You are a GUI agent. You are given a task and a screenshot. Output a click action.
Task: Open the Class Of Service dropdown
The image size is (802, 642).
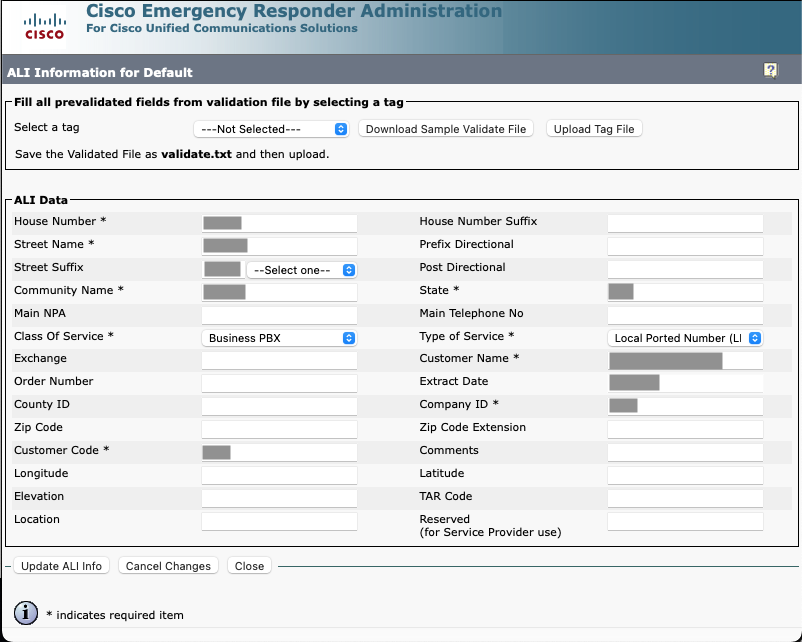click(278, 338)
